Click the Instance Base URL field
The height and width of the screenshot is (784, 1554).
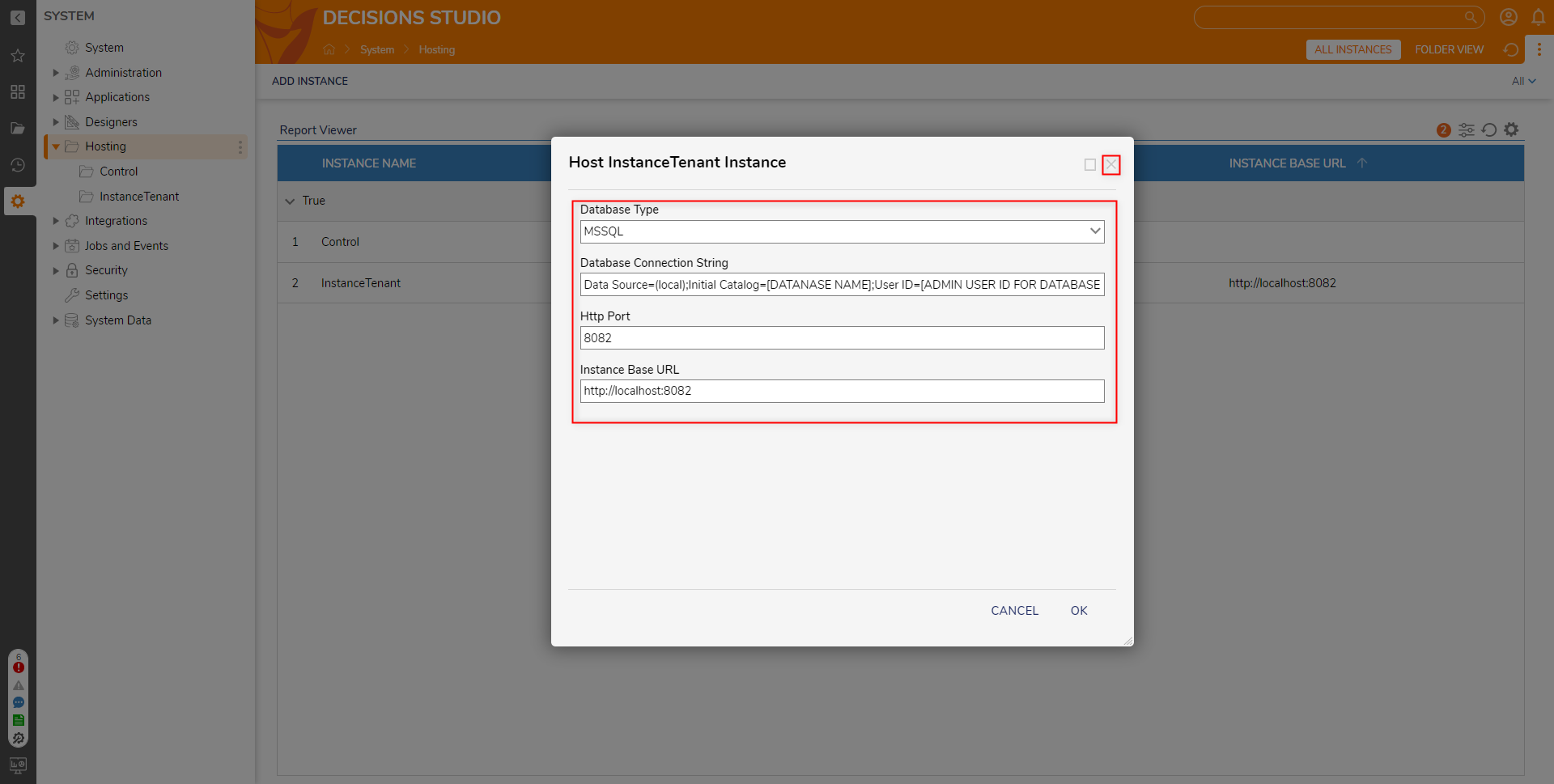click(842, 391)
